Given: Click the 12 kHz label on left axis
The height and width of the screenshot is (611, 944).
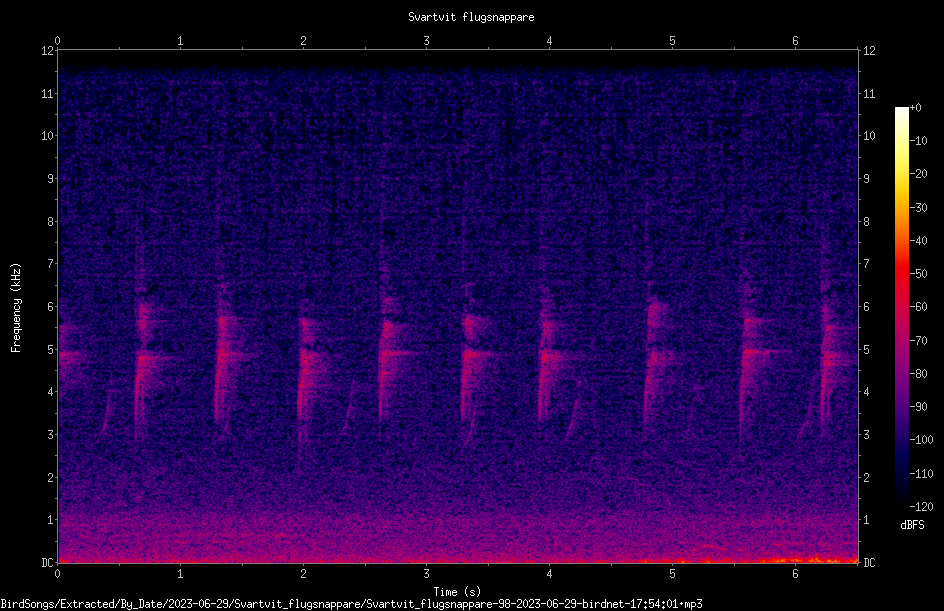Looking at the screenshot, I should click(x=48, y=51).
